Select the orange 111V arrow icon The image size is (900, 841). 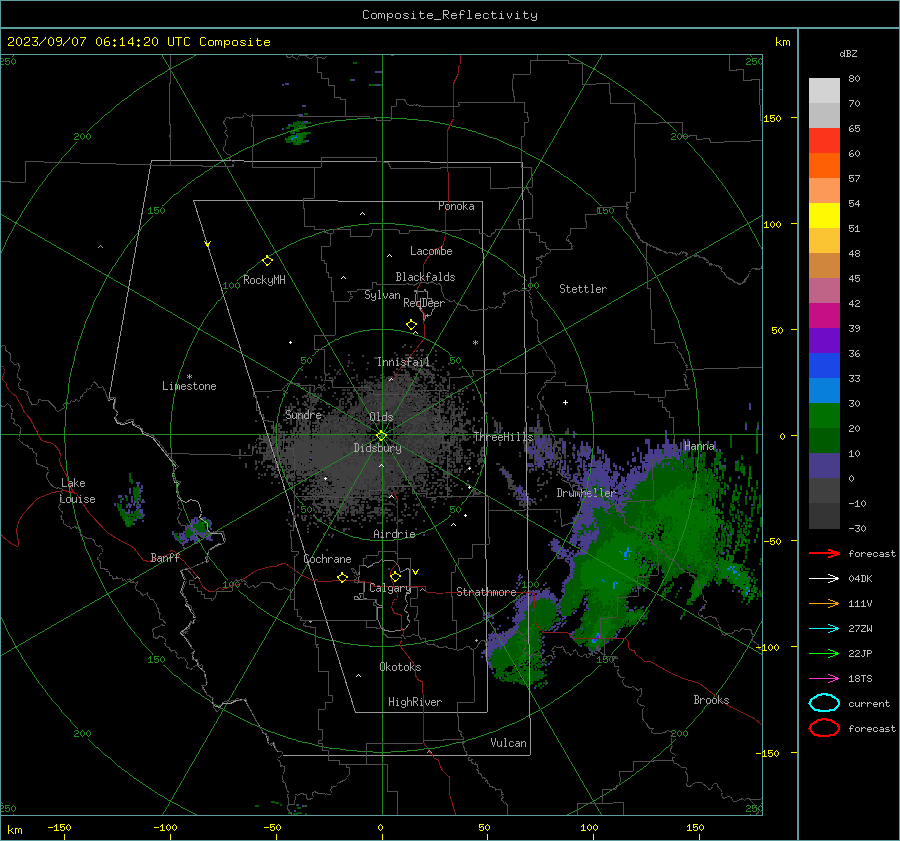click(824, 603)
